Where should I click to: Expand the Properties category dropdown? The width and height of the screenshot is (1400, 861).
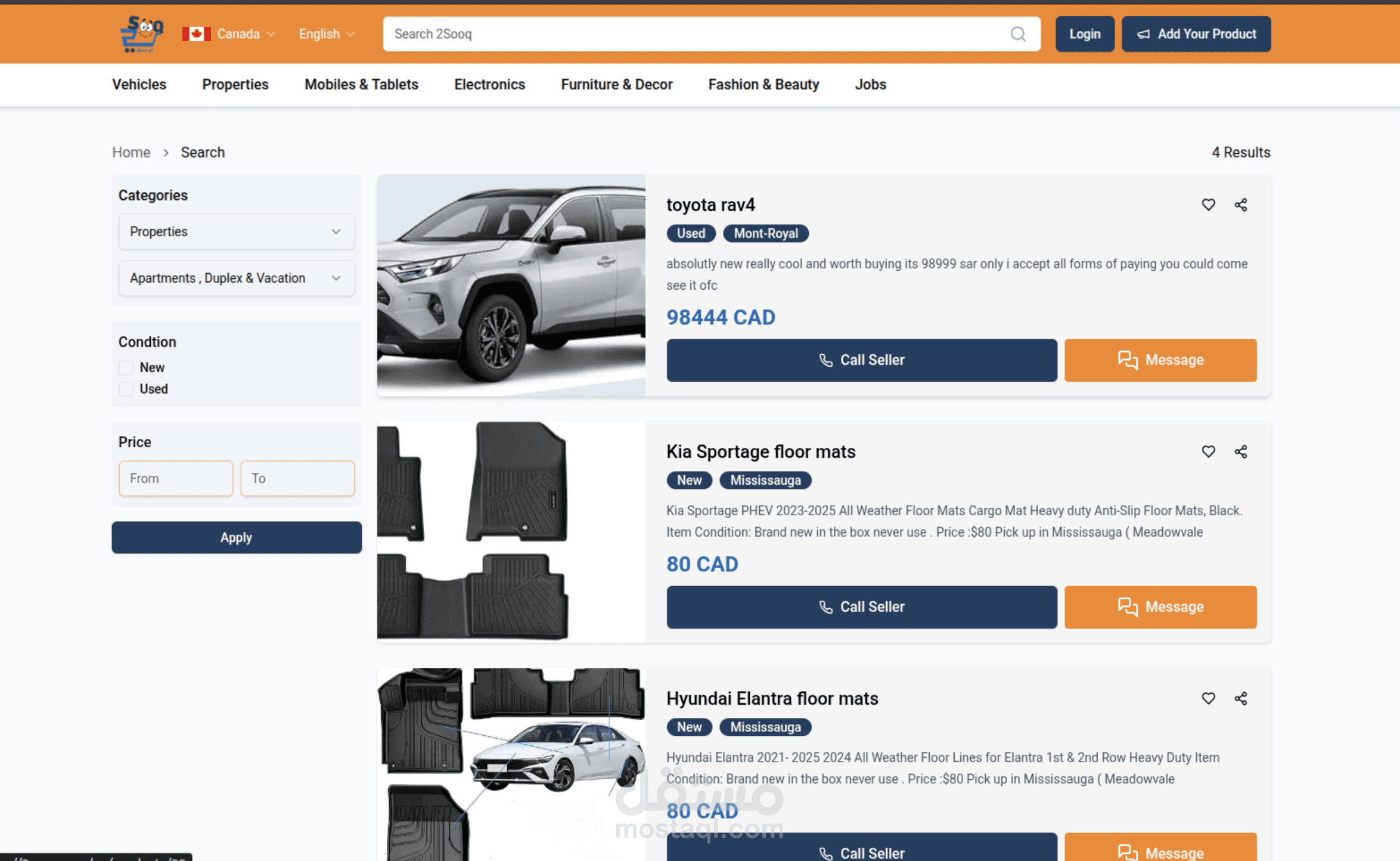click(x=236, y=231)
